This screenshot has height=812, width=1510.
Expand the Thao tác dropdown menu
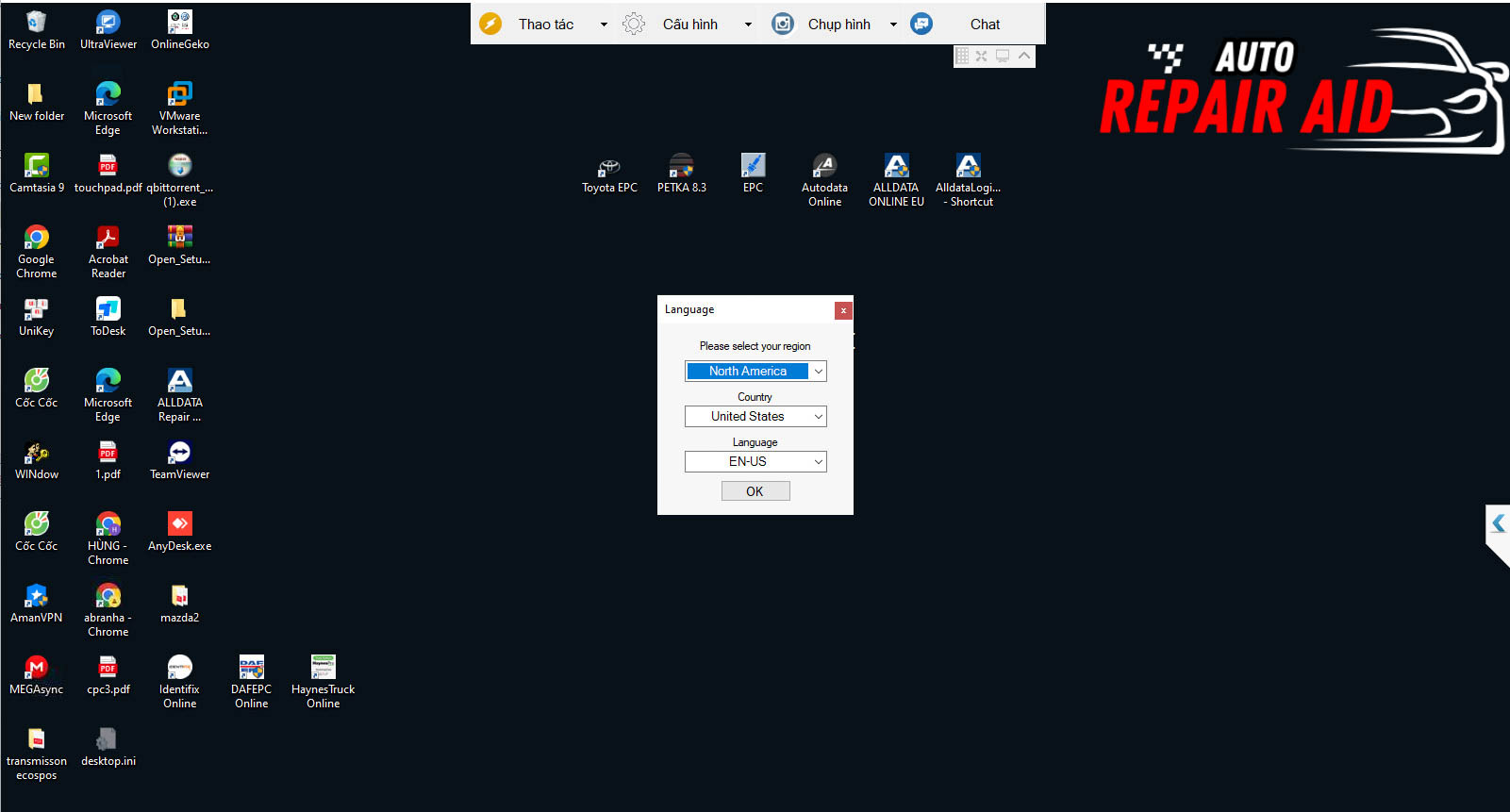click(604, 25)
